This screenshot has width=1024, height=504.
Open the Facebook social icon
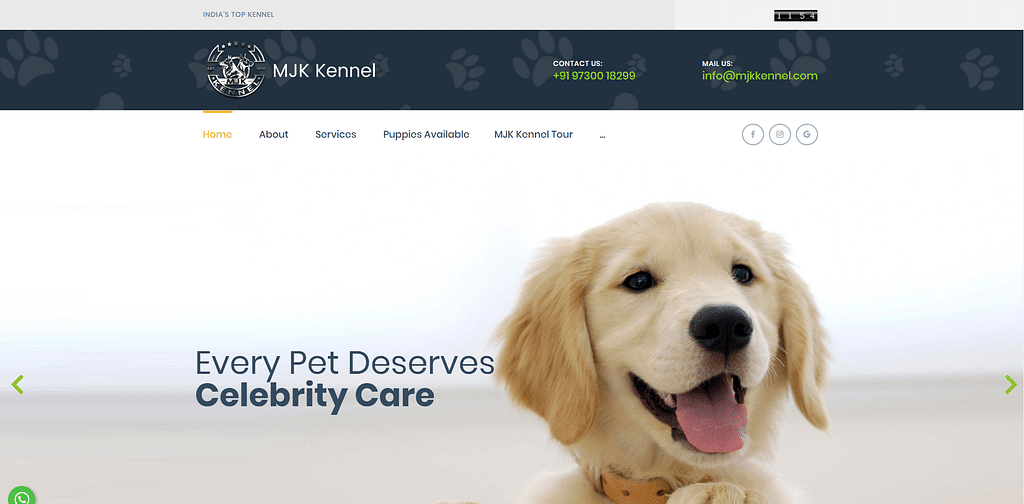[x=752, y=134]
